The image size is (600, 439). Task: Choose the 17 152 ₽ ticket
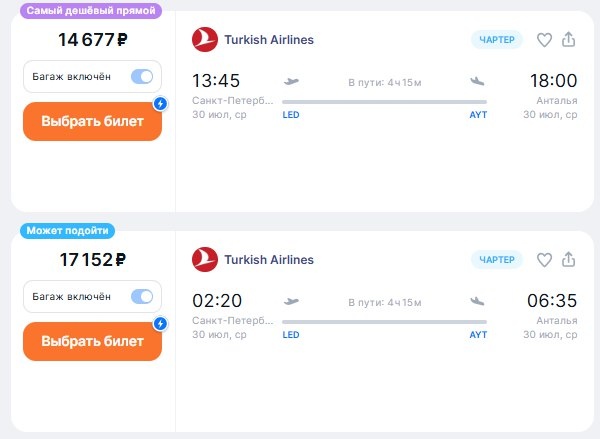[x=92, y=341]
